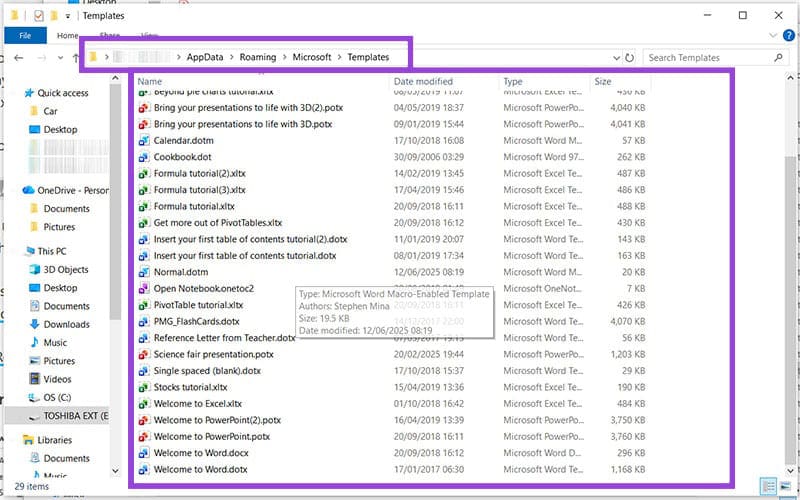
Task: Click the Back navigation arrow
Action: (19, 58)
